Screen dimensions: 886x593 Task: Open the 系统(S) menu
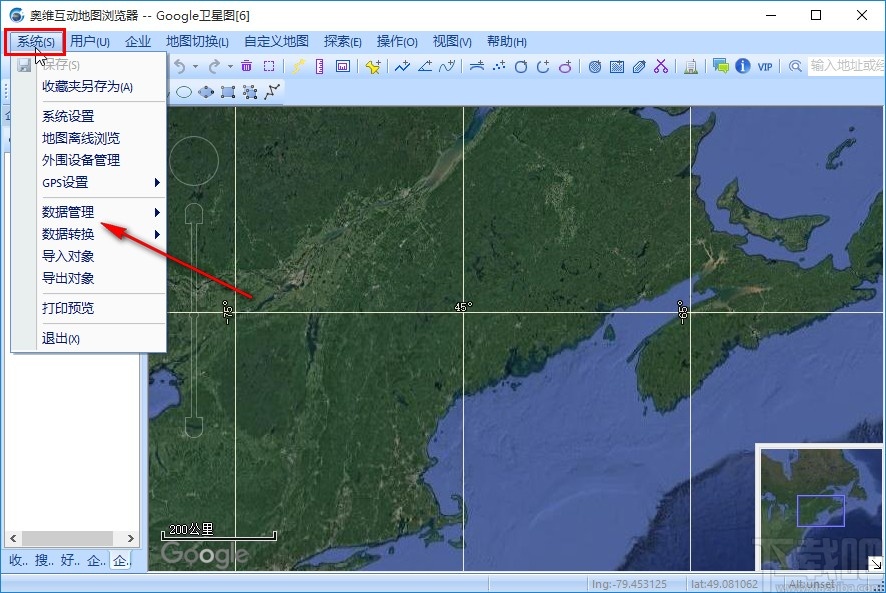tap(36, 42)
